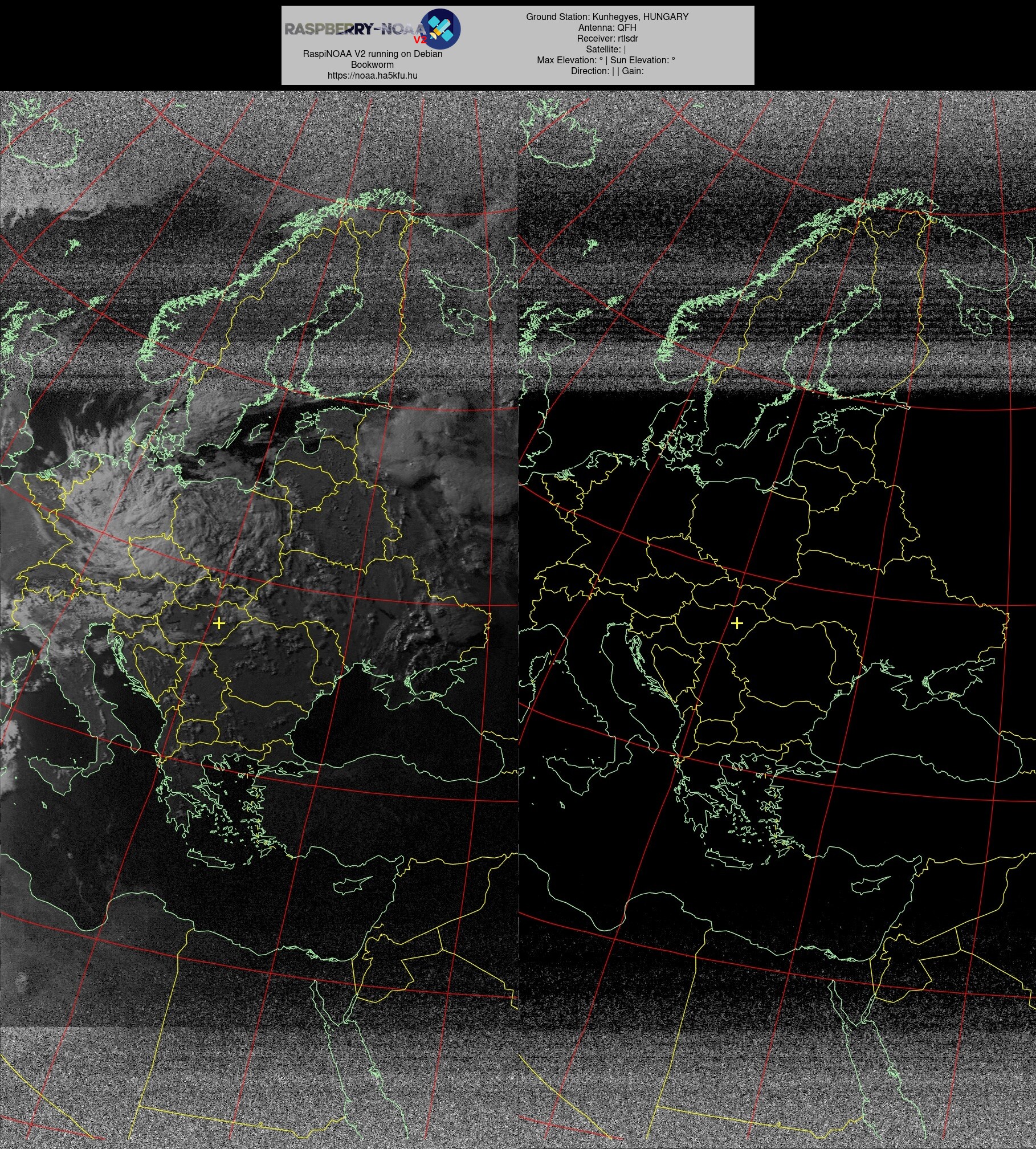Click 'Ground Station: Kunhegyes, HUNGARY' text
The width and height of the screenshot is (1036, 1149).
(x=607, y=17)
